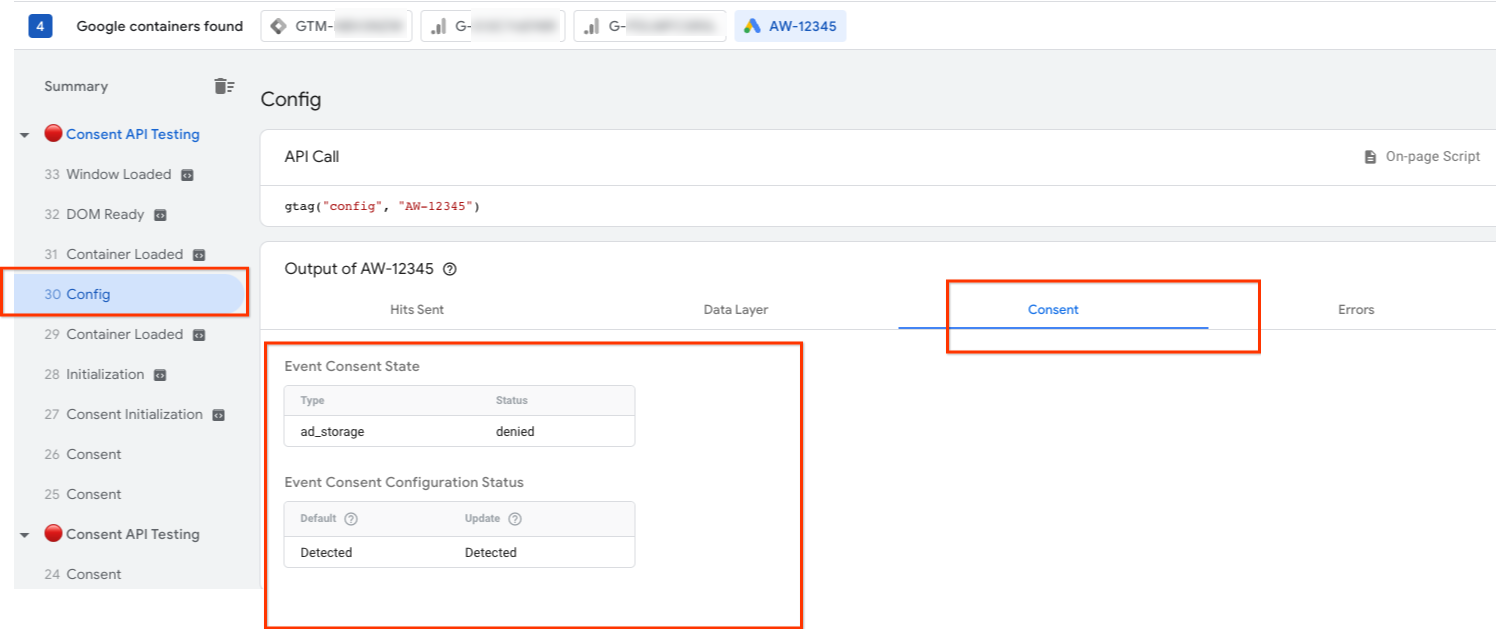
Task: Select event 32 DOM Ready
Action: 105,214
